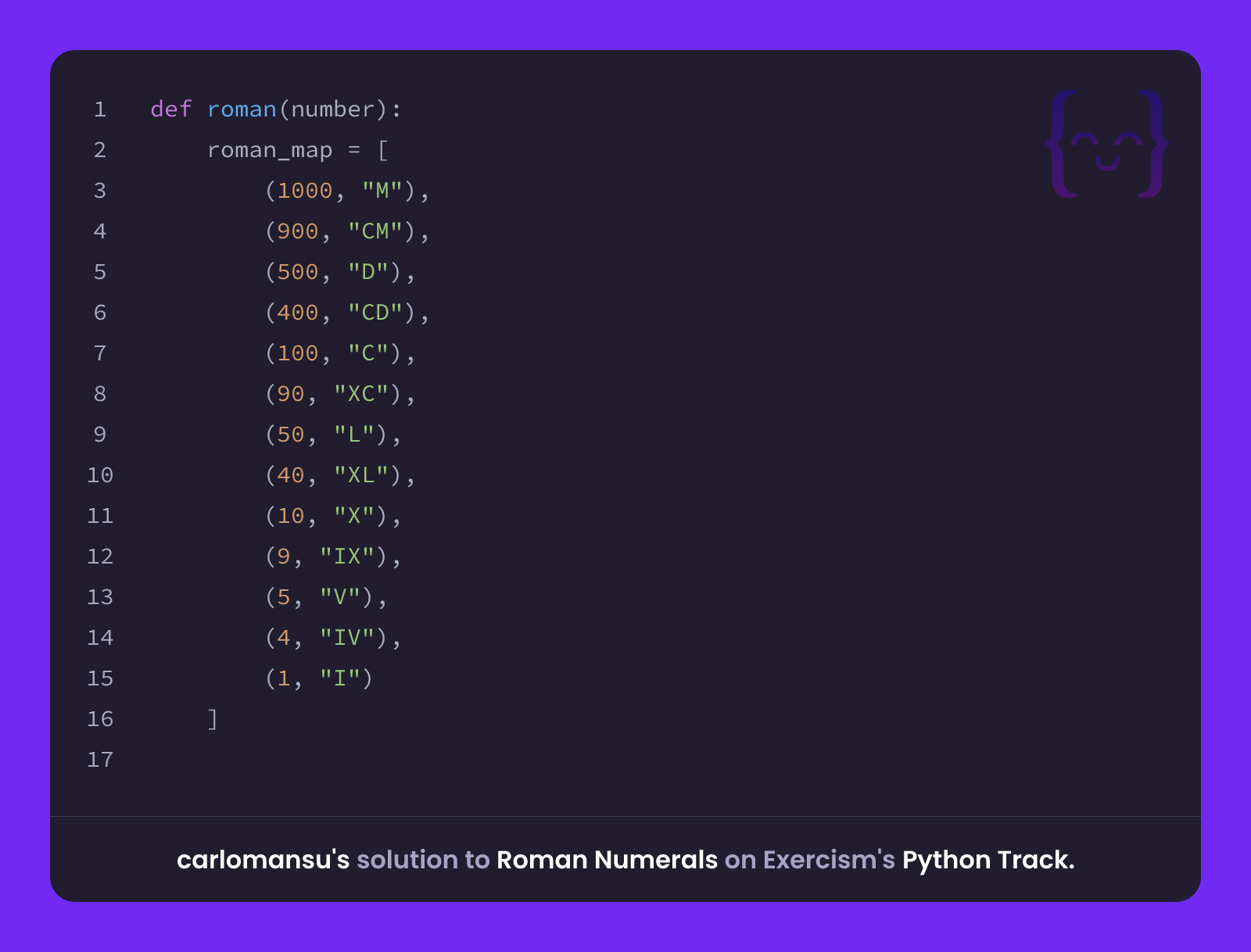The width and height of the screenshot is (1251, 952).
Task: Click the number 900 on line 4
Action: pos(298,231)
